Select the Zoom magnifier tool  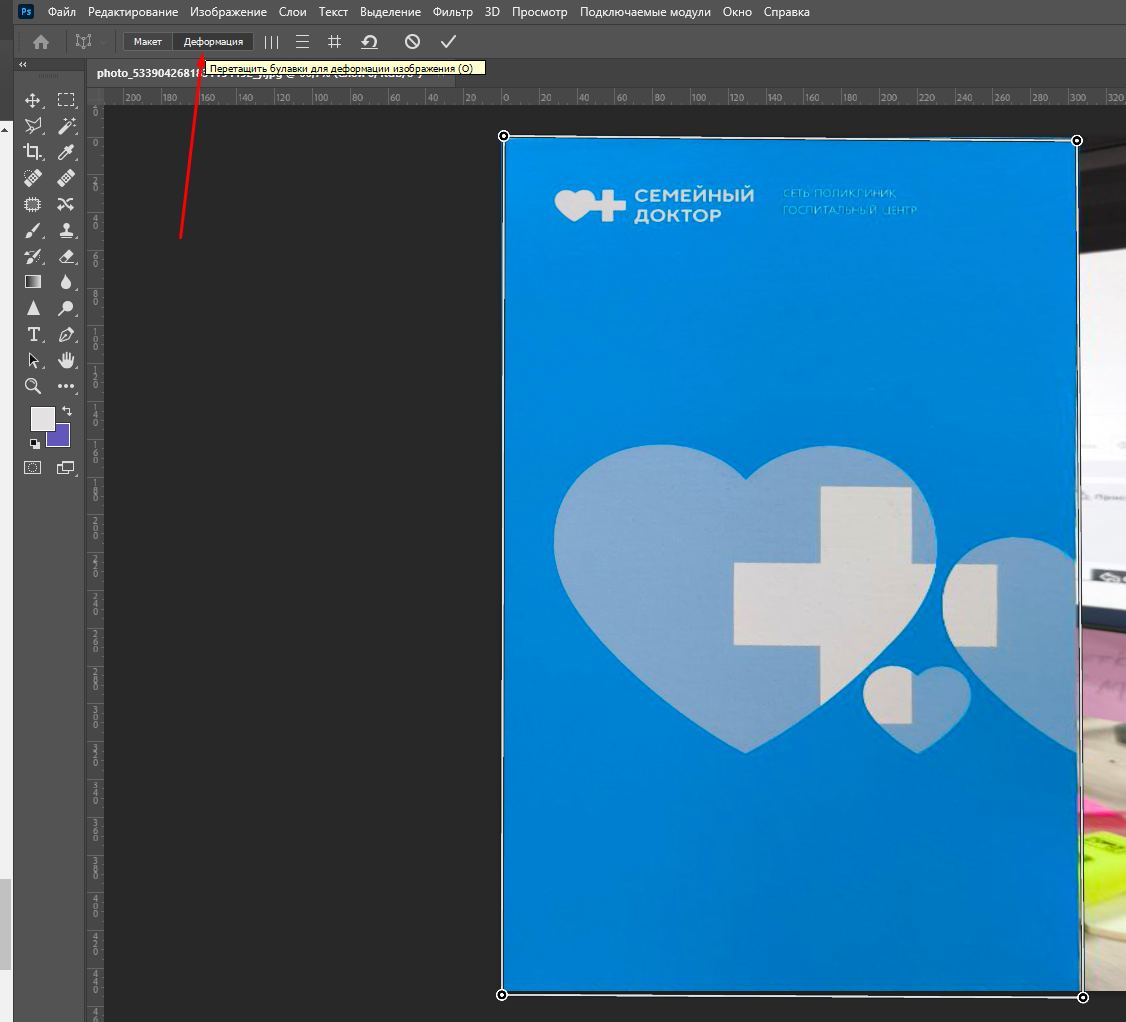click(32, 386)
